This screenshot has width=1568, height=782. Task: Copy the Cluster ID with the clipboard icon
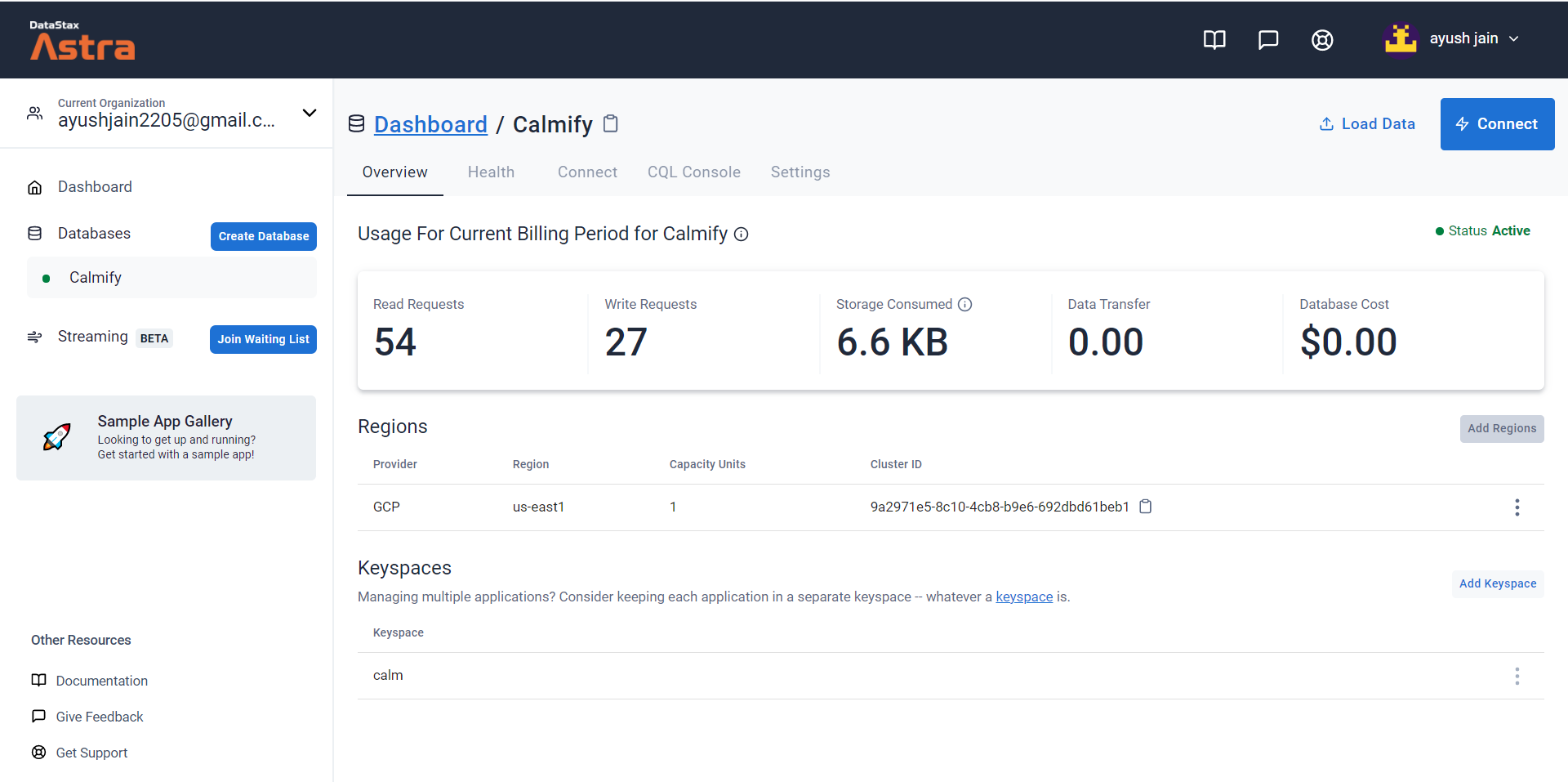coord(1146,507)
